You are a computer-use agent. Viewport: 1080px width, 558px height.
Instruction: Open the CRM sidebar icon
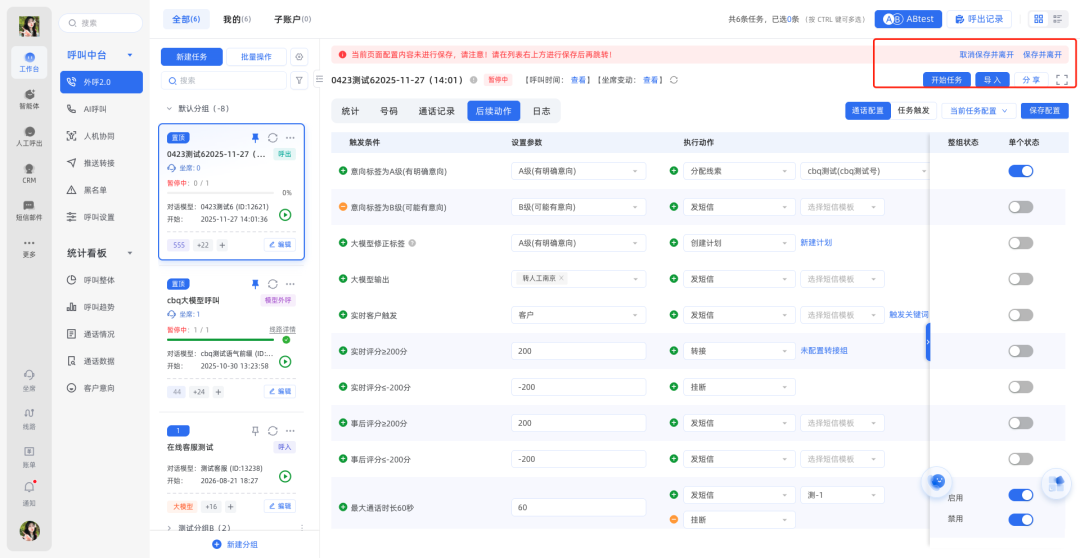pos(29,172)
